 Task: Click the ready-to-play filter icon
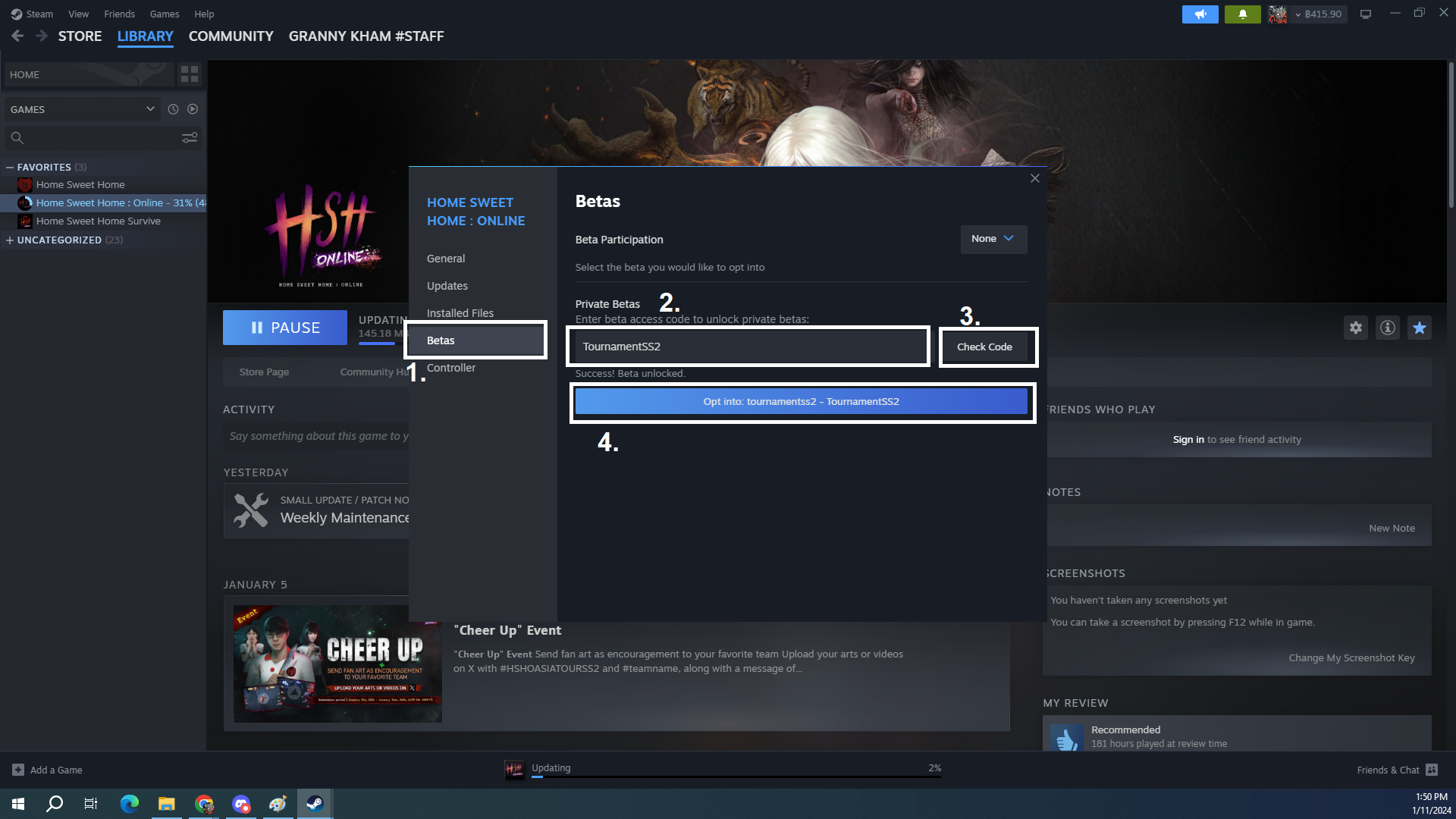(193, 109)
